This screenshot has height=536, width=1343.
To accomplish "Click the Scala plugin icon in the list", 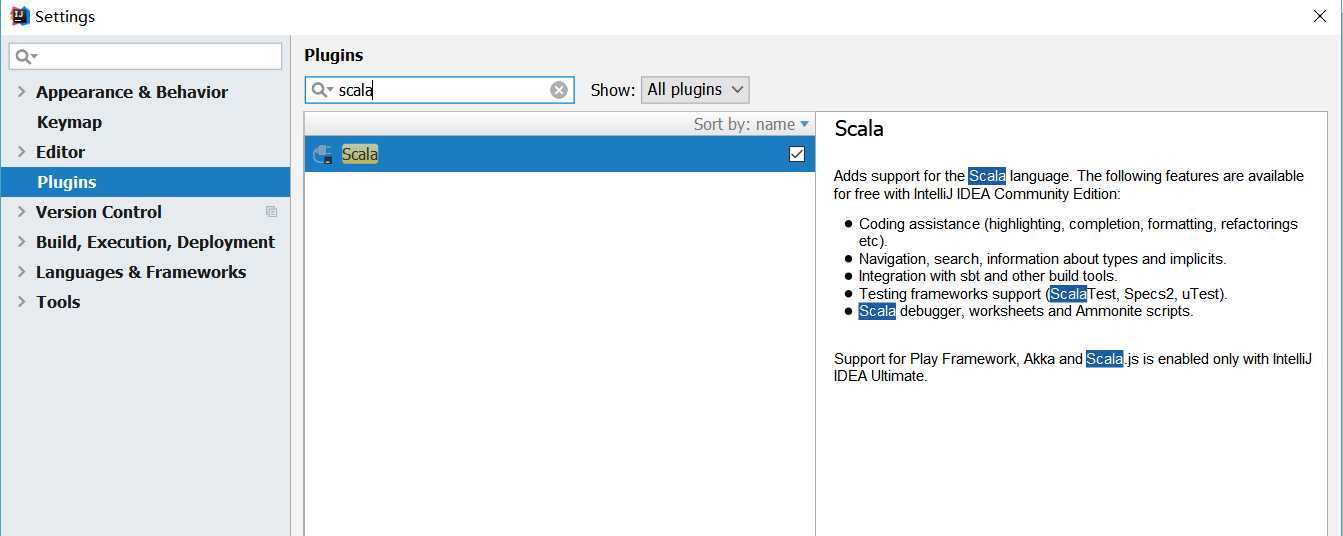I will pos(323,154).
